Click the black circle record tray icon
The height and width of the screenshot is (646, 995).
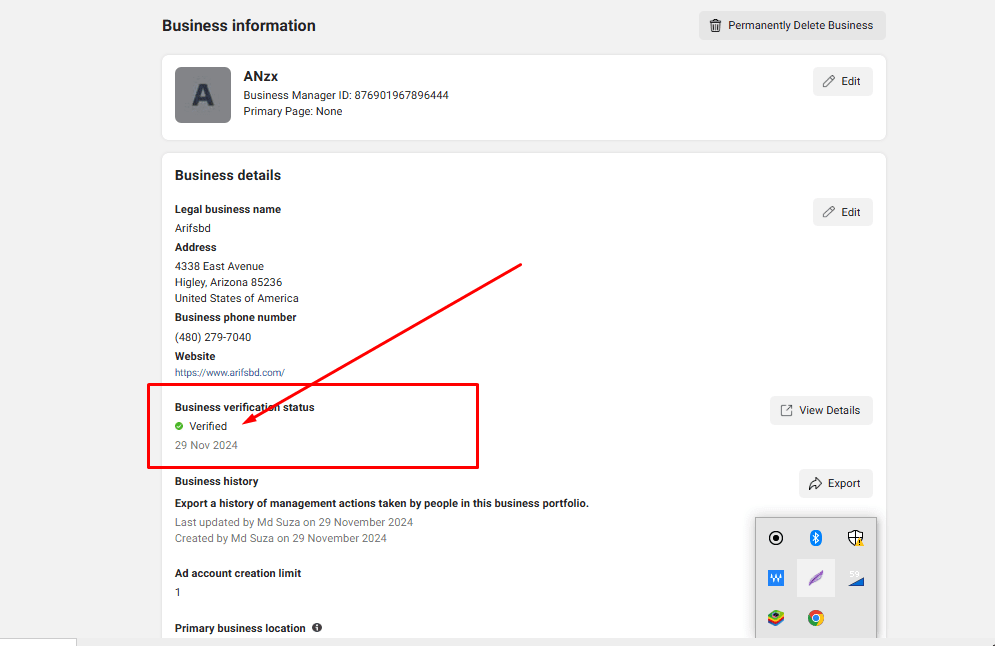(x=776, y=538)
